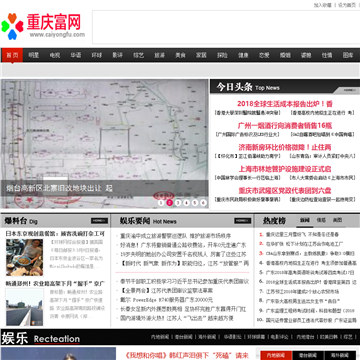The image size is (360, 360).
Task: Open the 电视 navigation item
Action: point(55,55)
